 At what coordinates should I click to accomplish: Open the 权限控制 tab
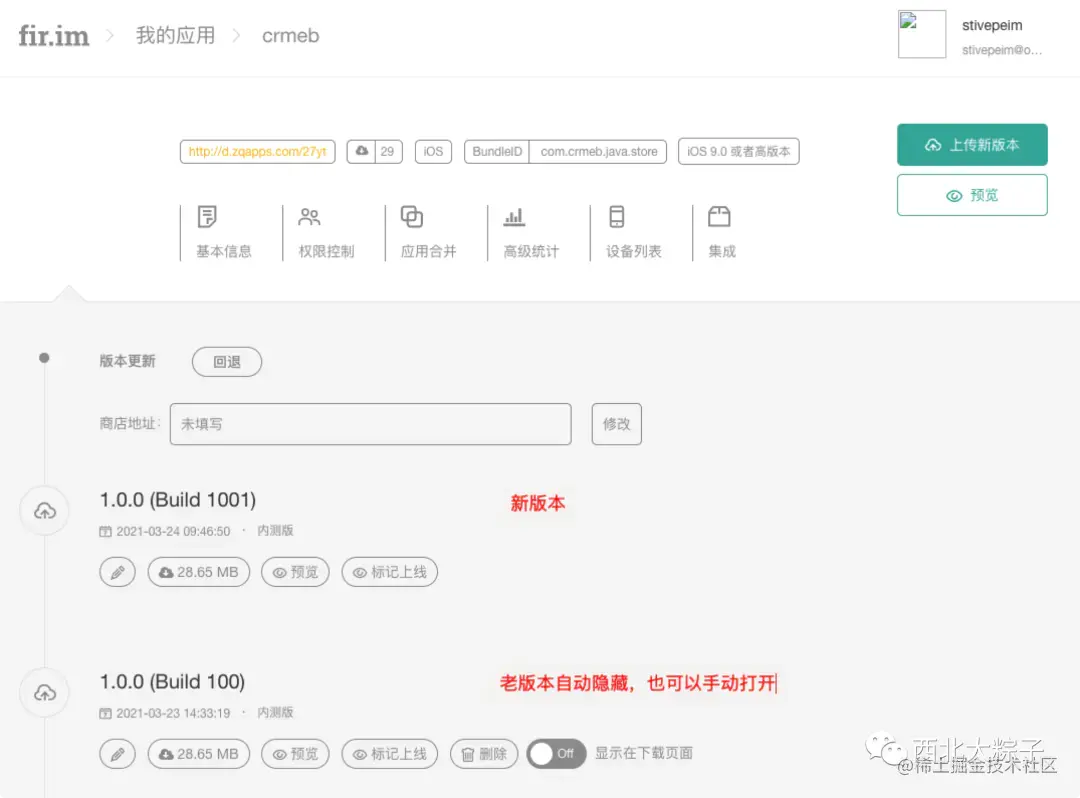click(x=326, y=233)
